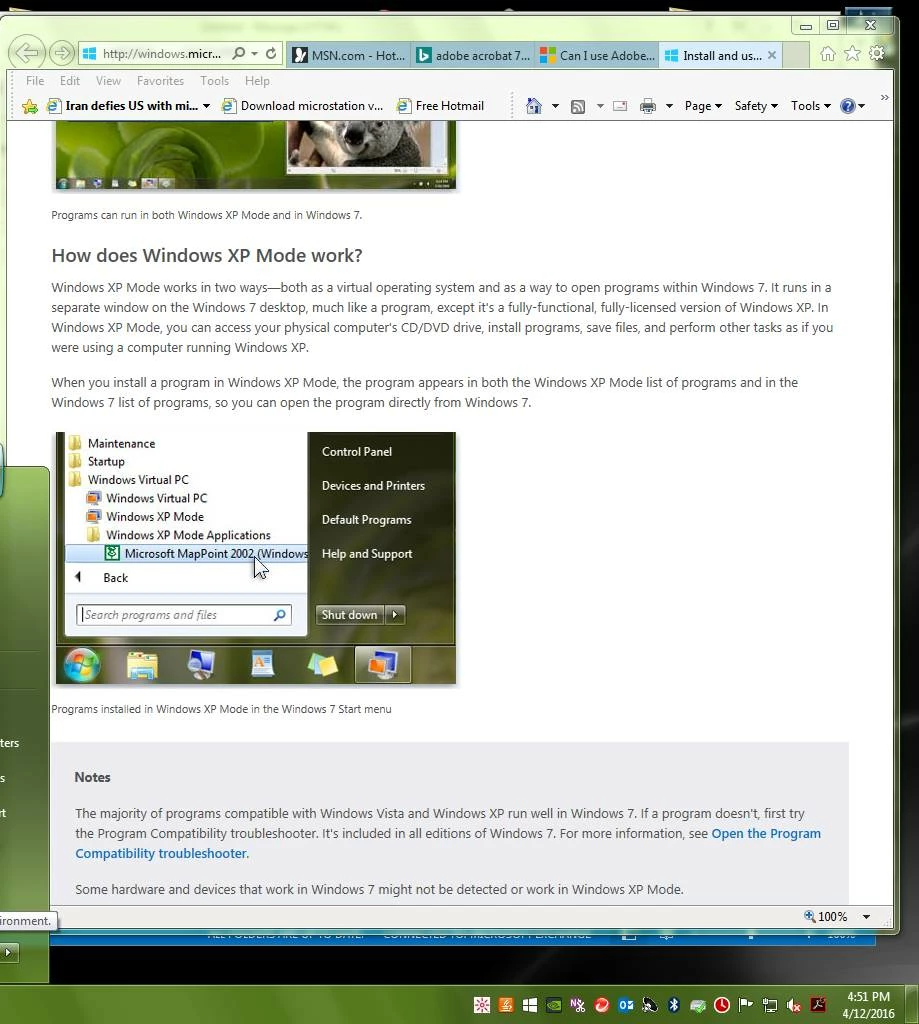Open a new blank tab

[796, 56]
